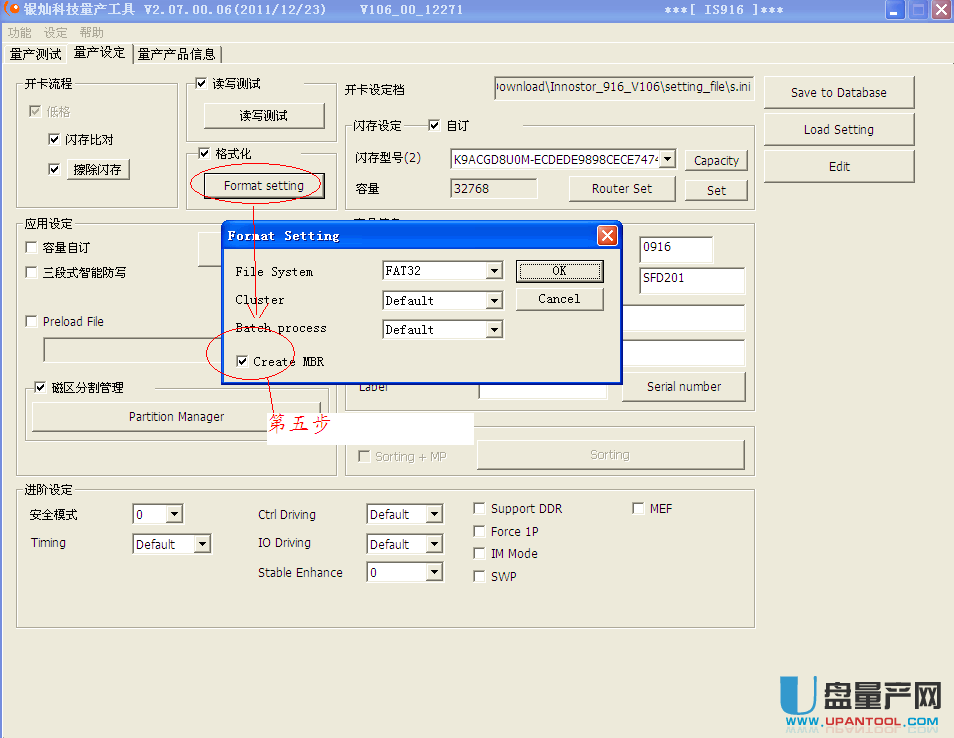Open the File System dropdown
Screen dimensions: 954x738
pyautogui.click(x=493, y=271)
